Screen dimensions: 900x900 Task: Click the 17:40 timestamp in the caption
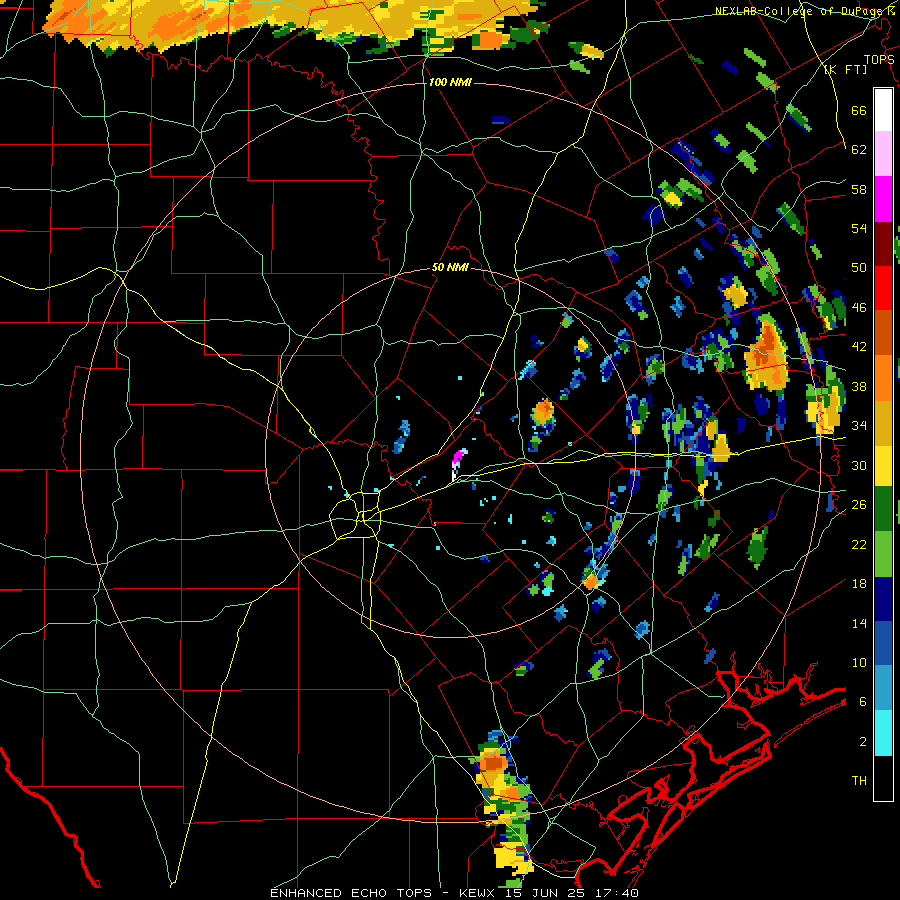(x=616, y=893)
